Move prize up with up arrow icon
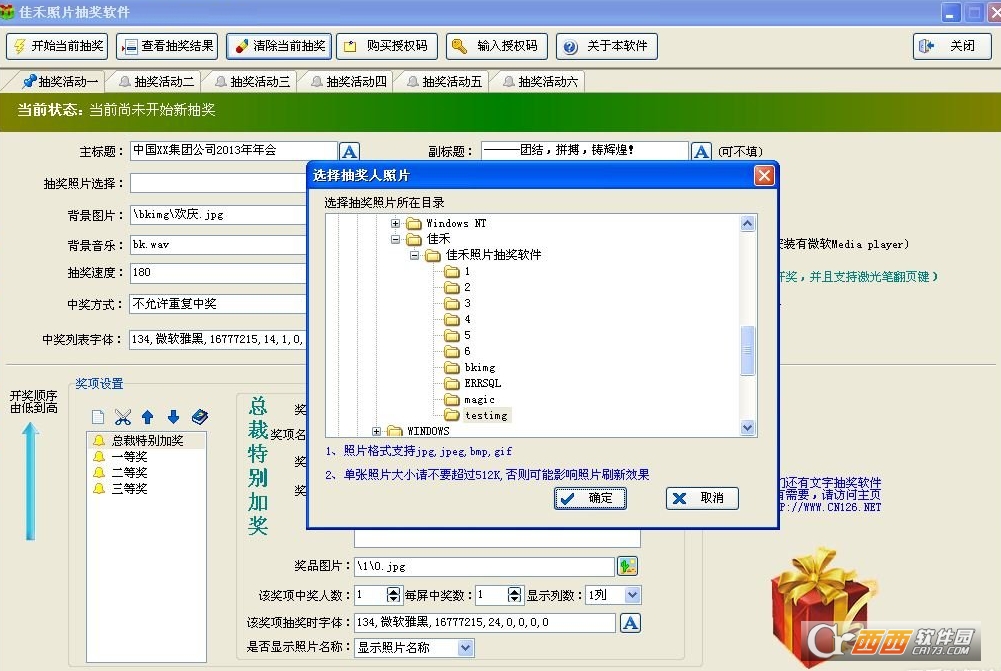 point(147,417)
